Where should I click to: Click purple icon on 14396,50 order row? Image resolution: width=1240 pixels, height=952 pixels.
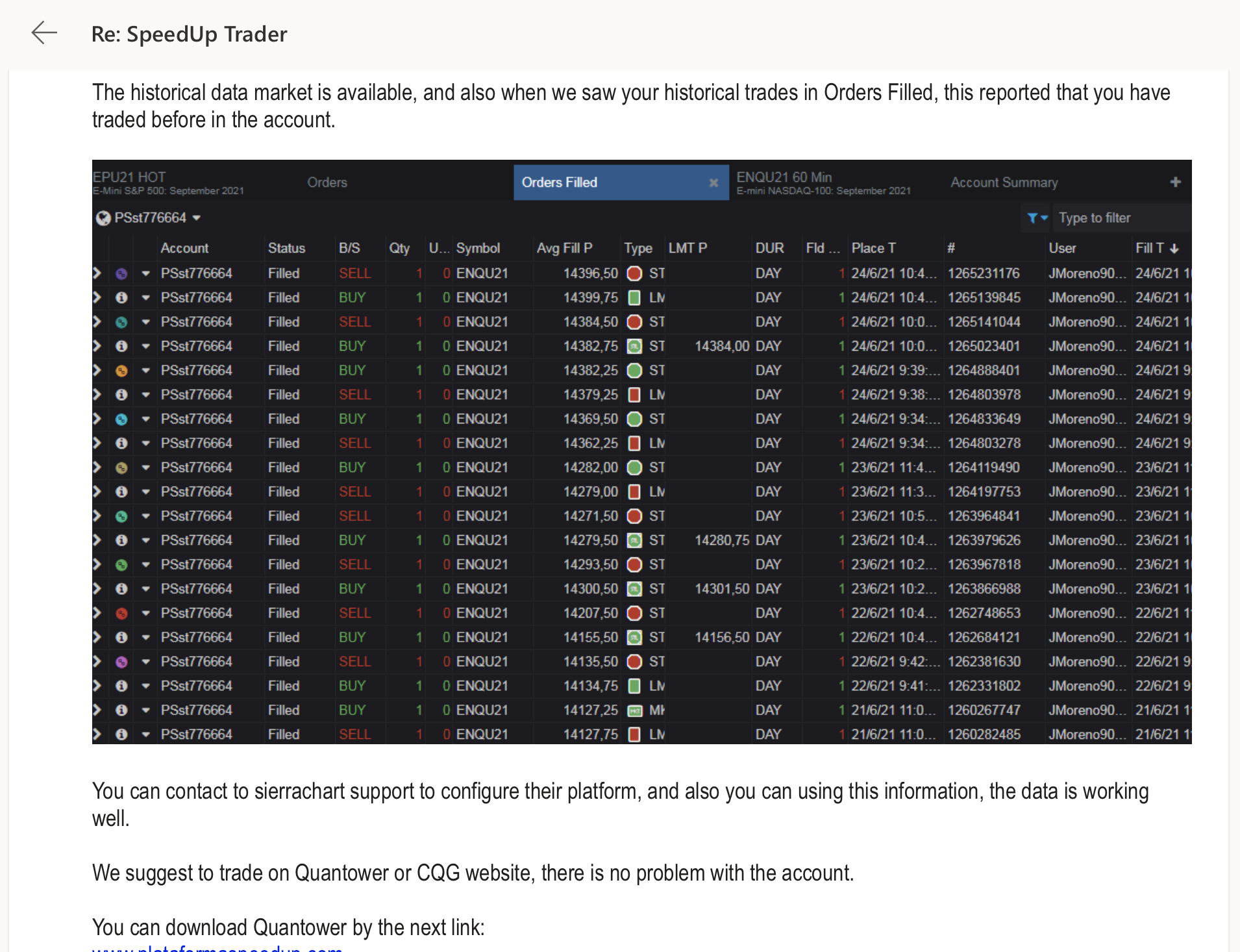pyautogui.click(x=121, y=274)
